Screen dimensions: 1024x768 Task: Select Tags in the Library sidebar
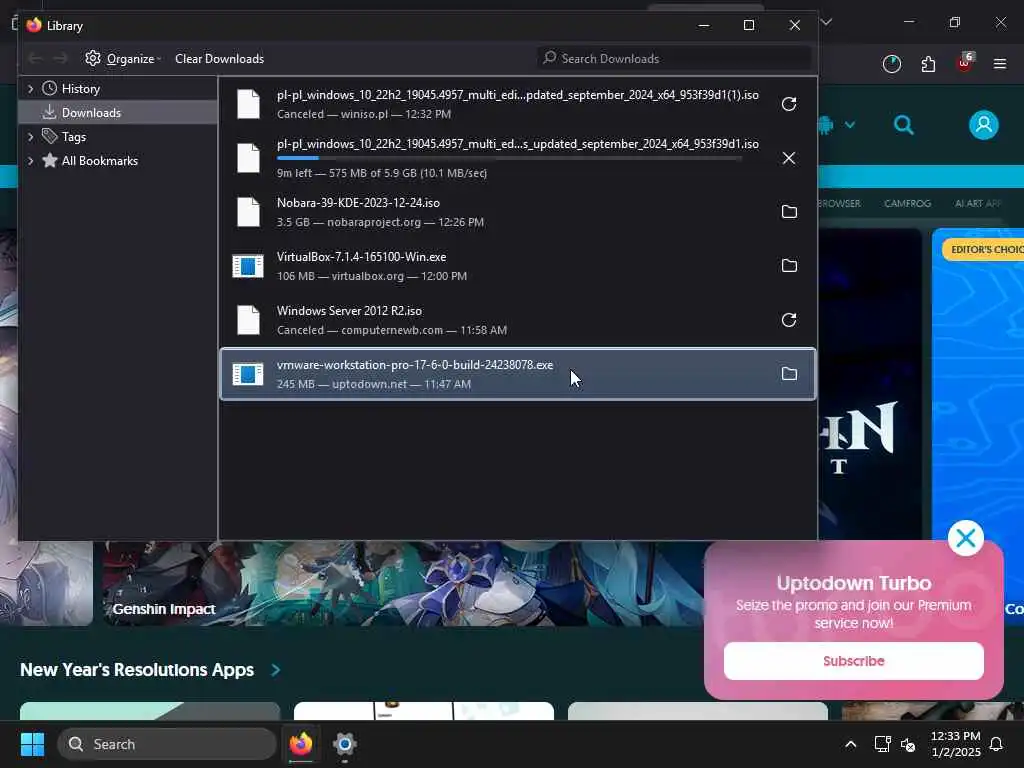pyautogui.click(x=73, y=137)
